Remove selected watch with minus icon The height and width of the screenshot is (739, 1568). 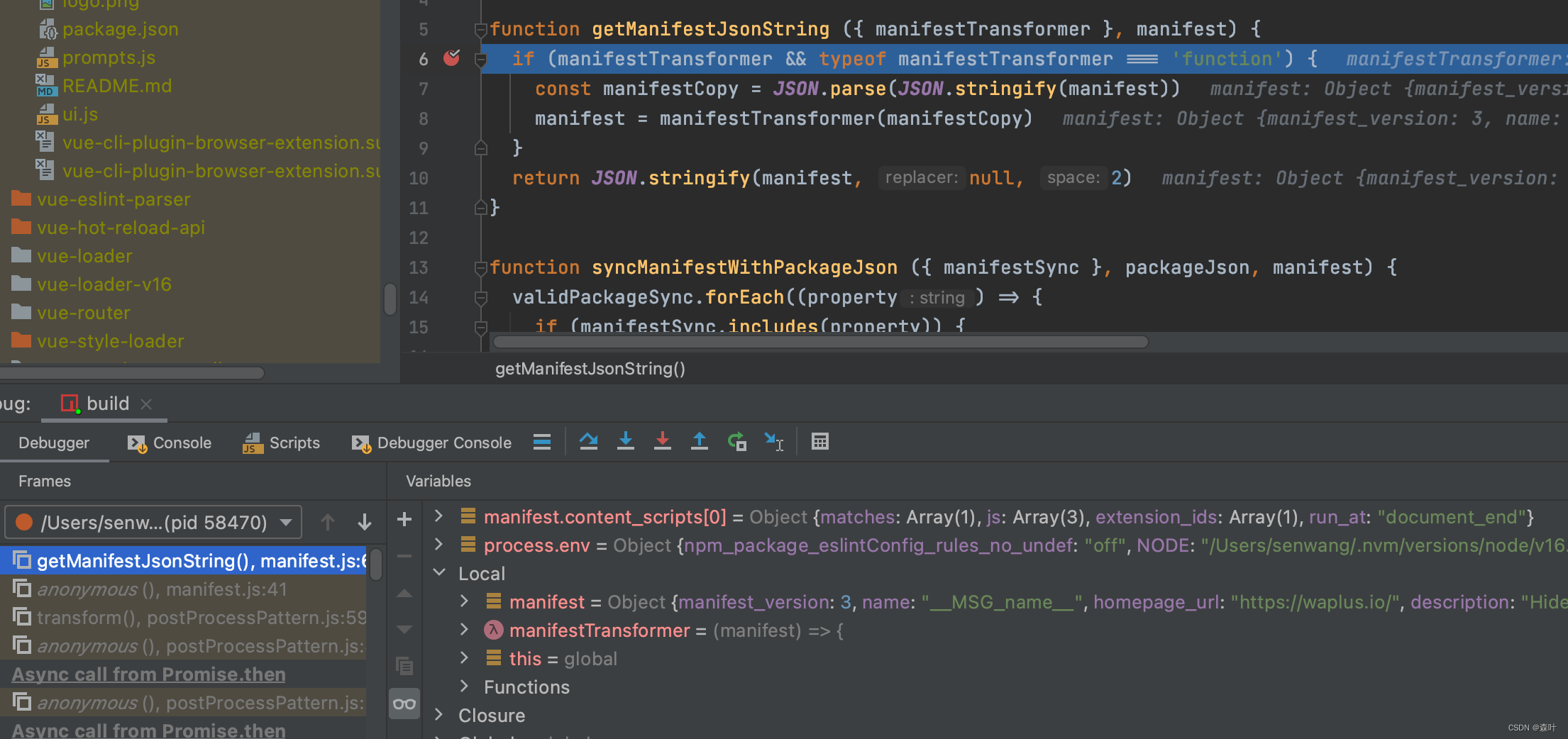[x=404, y=556]
